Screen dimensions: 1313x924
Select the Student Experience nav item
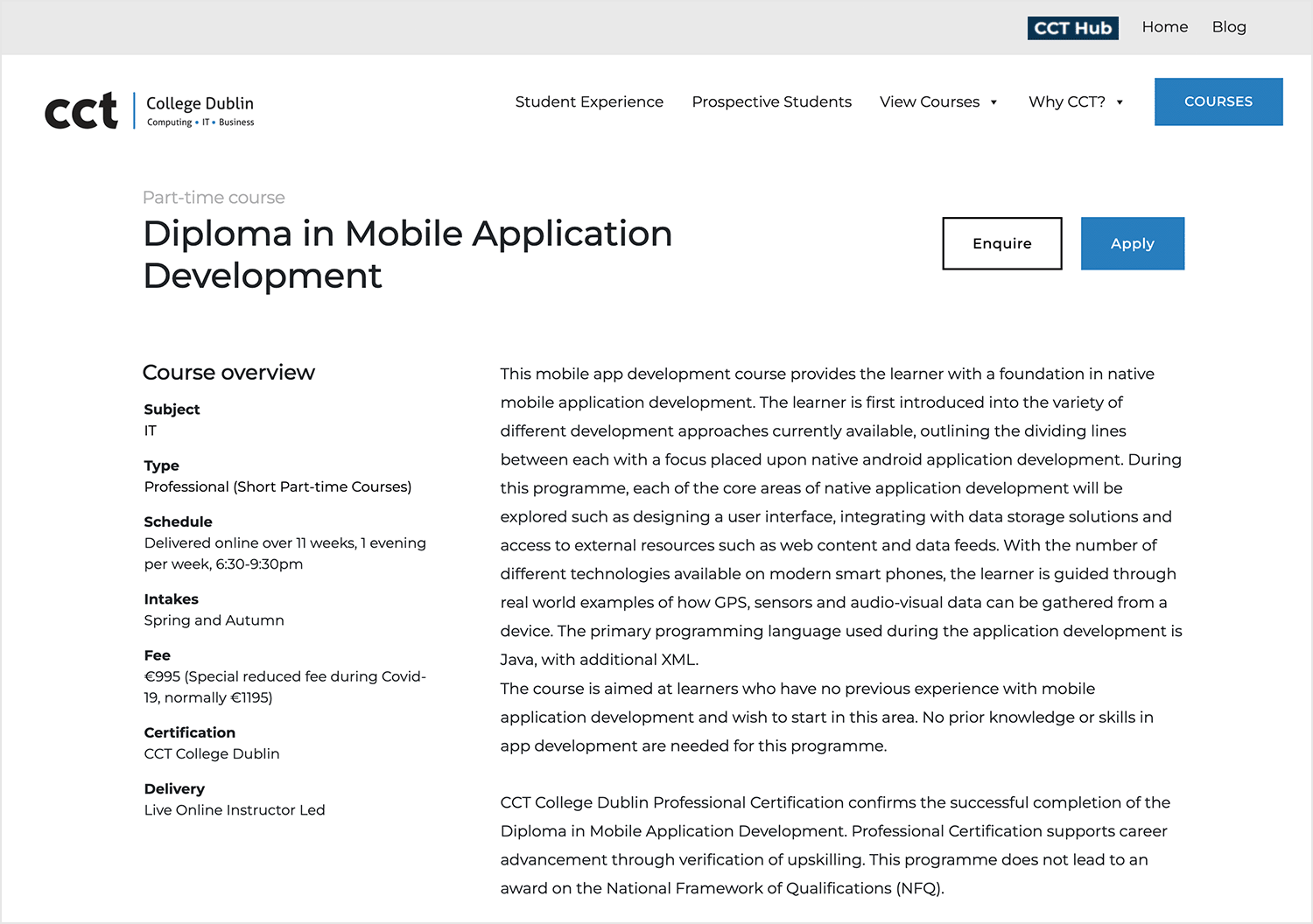(589, 101)
